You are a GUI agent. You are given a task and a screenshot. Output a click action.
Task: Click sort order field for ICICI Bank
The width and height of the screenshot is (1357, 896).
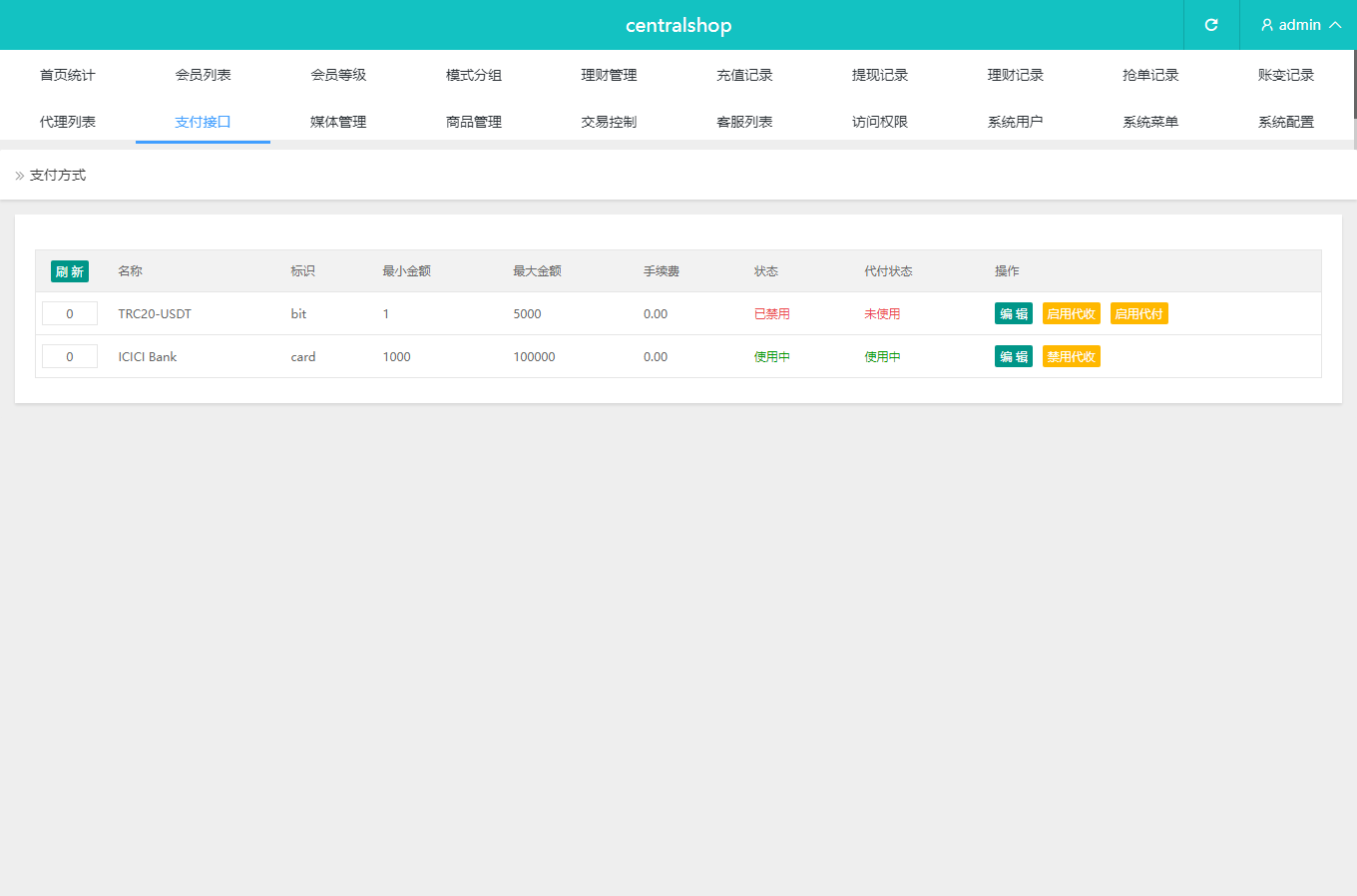70,357
